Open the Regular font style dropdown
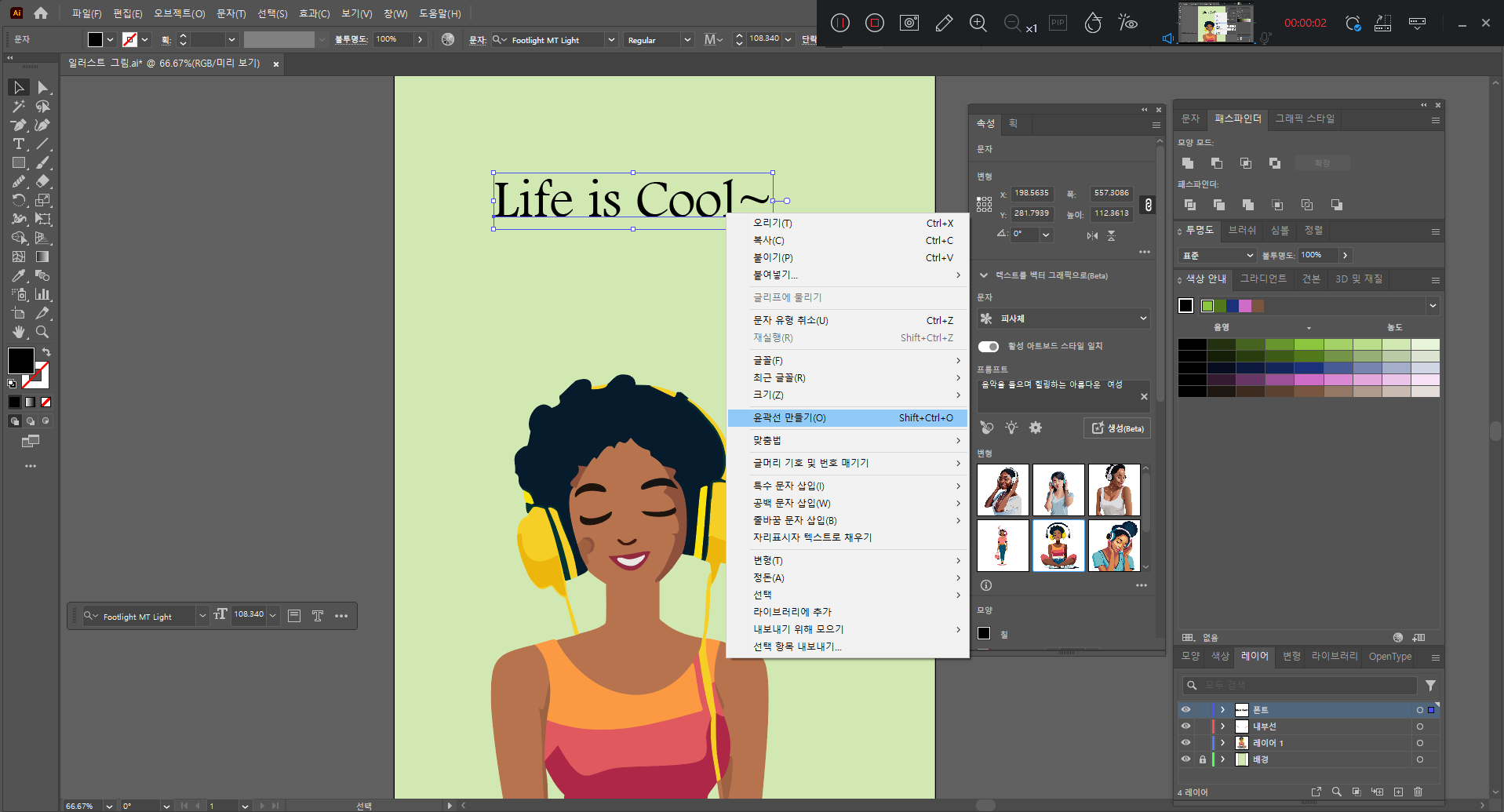Screen dimensions: 1504x812 click(687, 40)
